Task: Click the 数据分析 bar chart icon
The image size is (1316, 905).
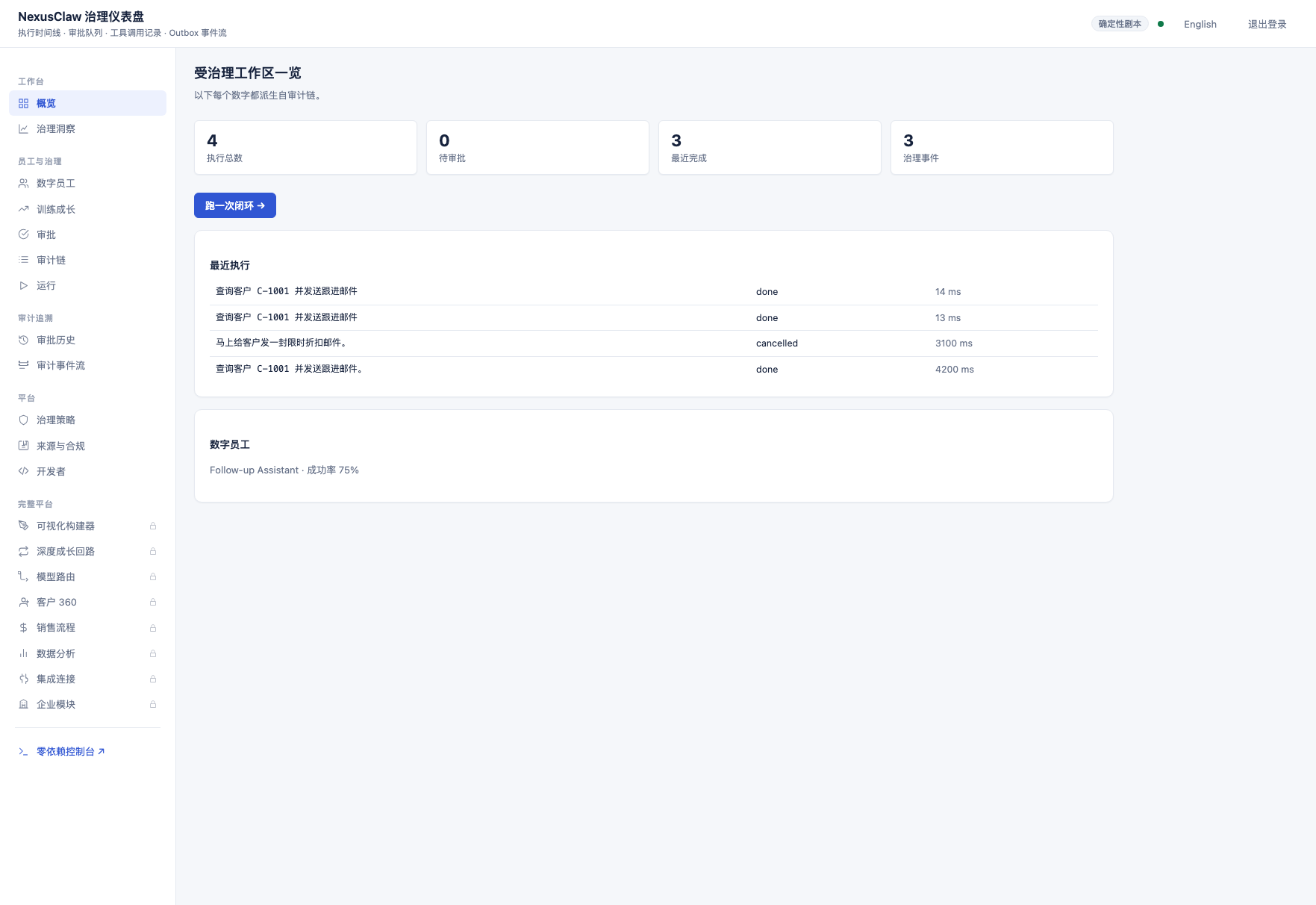Action: click(23, 653)
